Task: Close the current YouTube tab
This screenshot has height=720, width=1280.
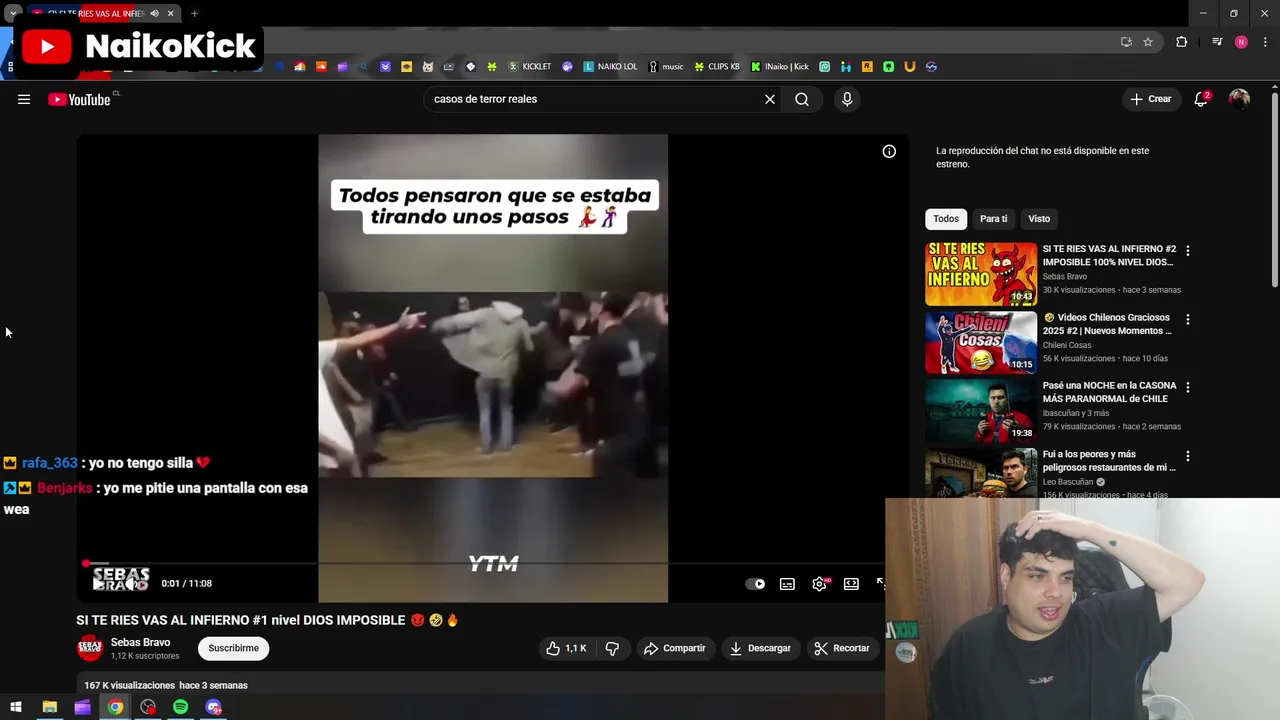Action: click(171, 14)
